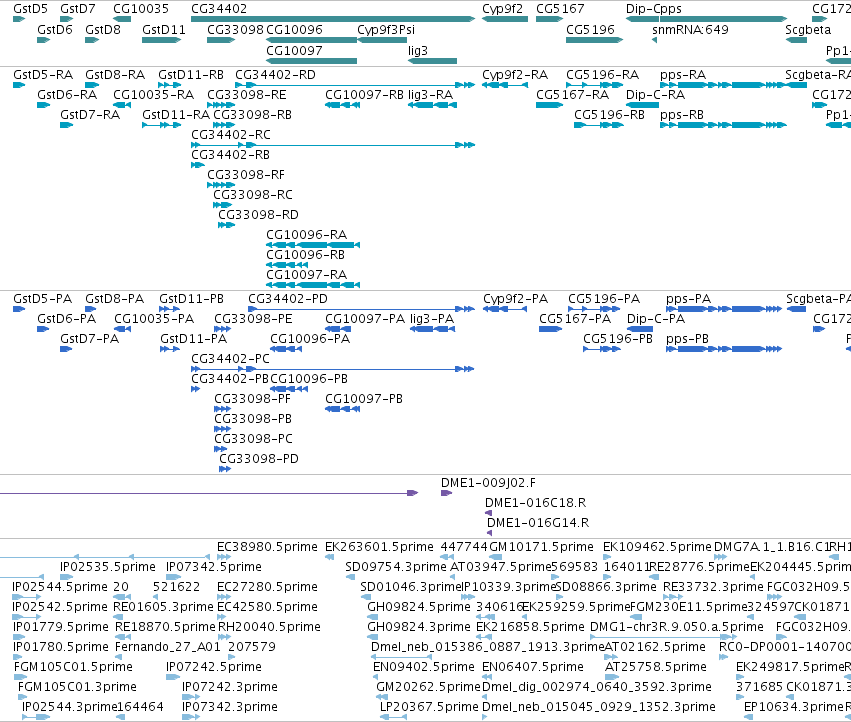Click the CG5167 gene feature
The height and width of the screenshot is (722, 851).
pos(549,19)
